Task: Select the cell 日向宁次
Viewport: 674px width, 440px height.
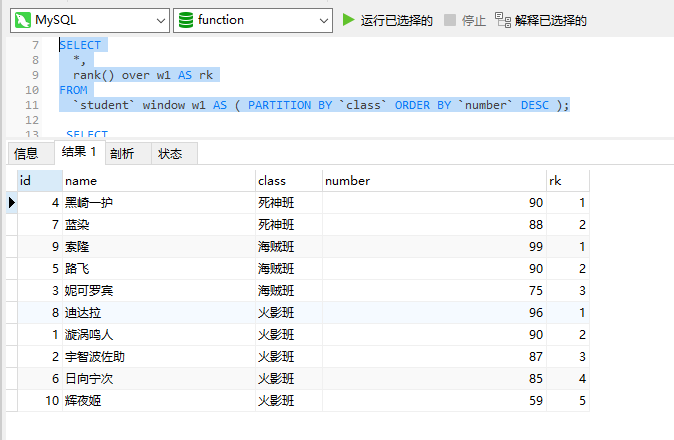Action: click(x=159, y=379)
